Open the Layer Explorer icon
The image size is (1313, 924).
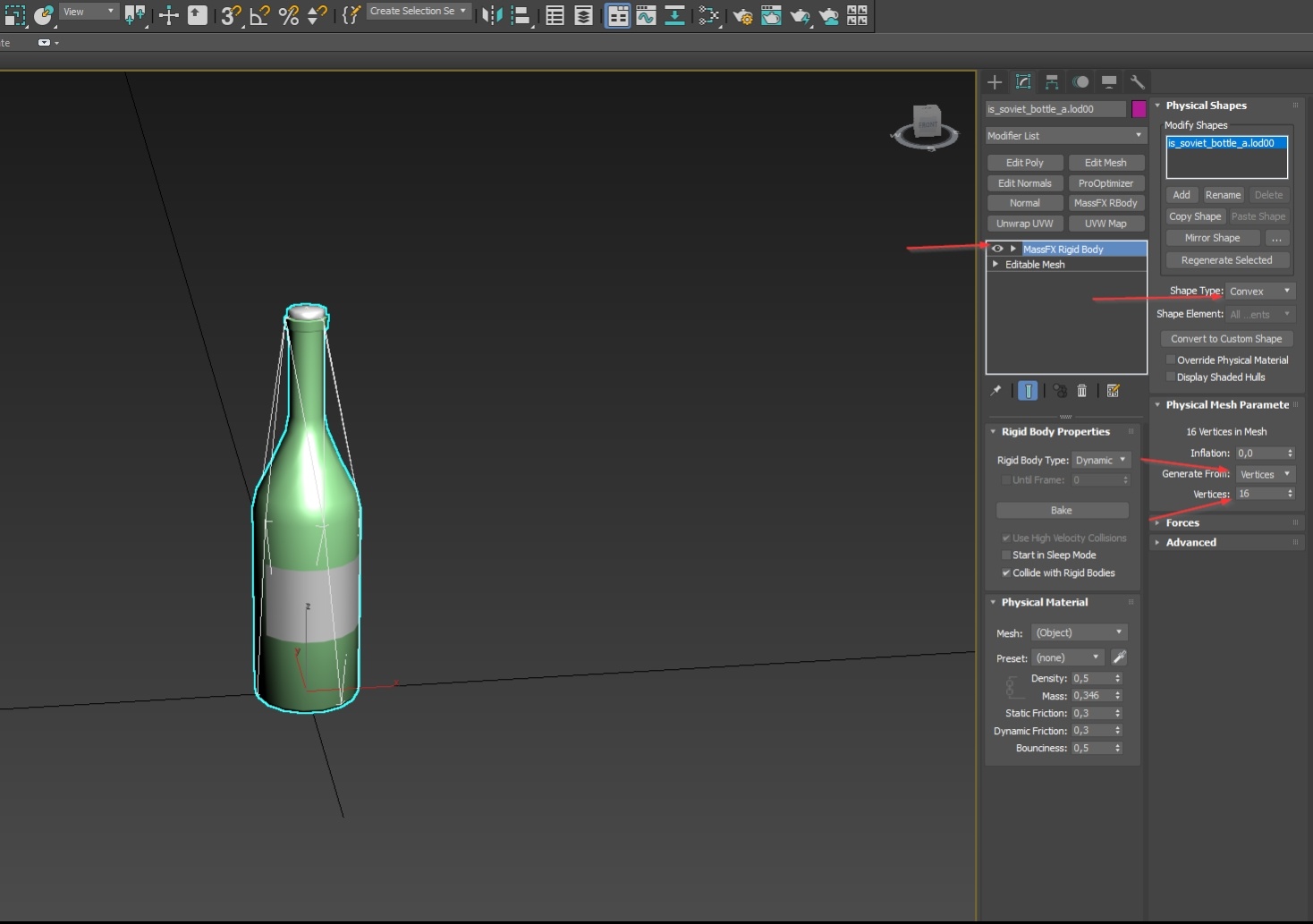pyautogui.click(x=583, y=15)
